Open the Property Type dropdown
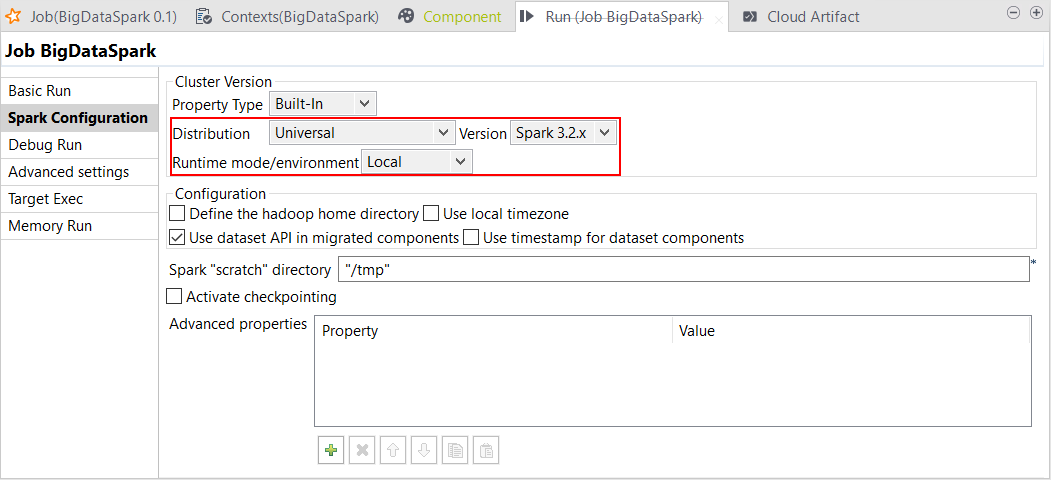1051x480 pixels. [x=322, y=104]
